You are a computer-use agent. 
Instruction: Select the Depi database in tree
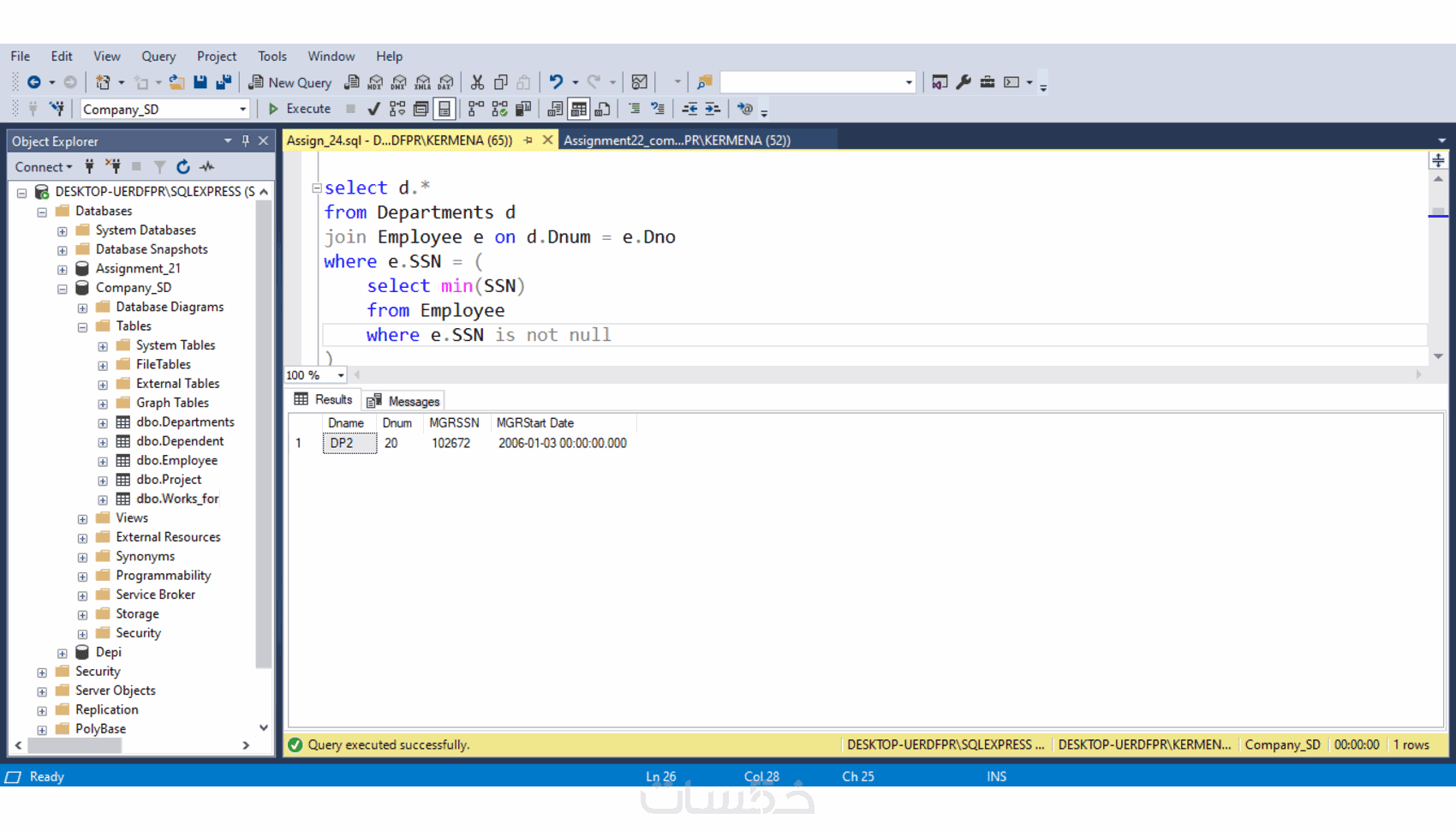(109, 652)
